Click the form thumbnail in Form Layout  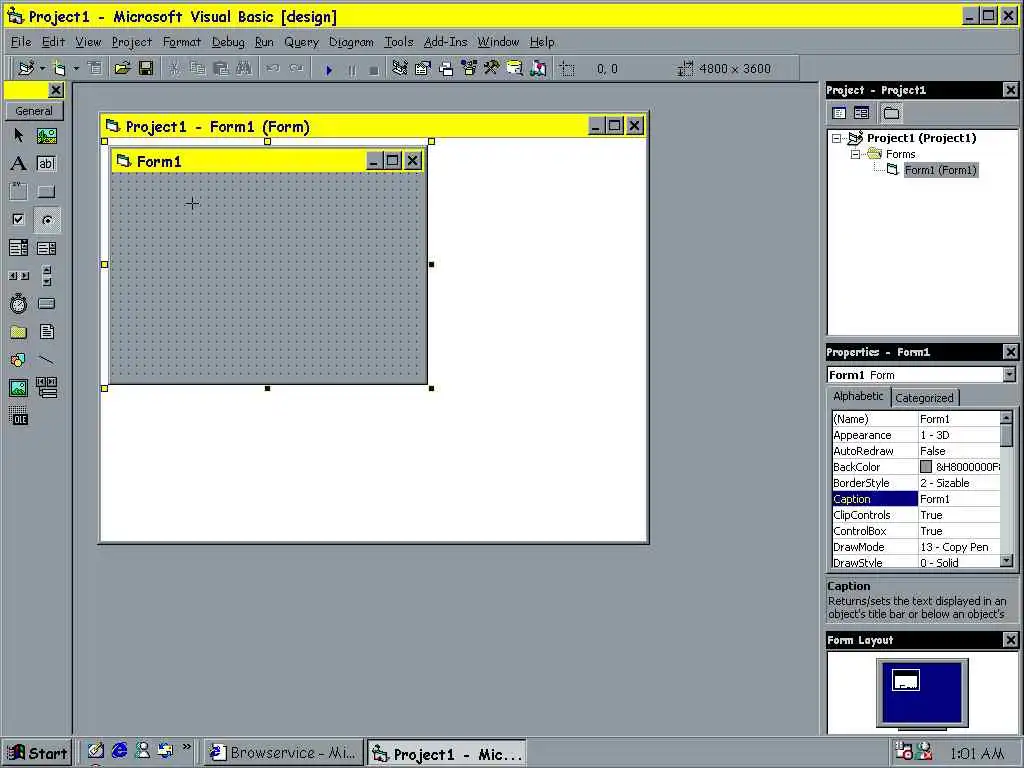[x=906, y=680]
